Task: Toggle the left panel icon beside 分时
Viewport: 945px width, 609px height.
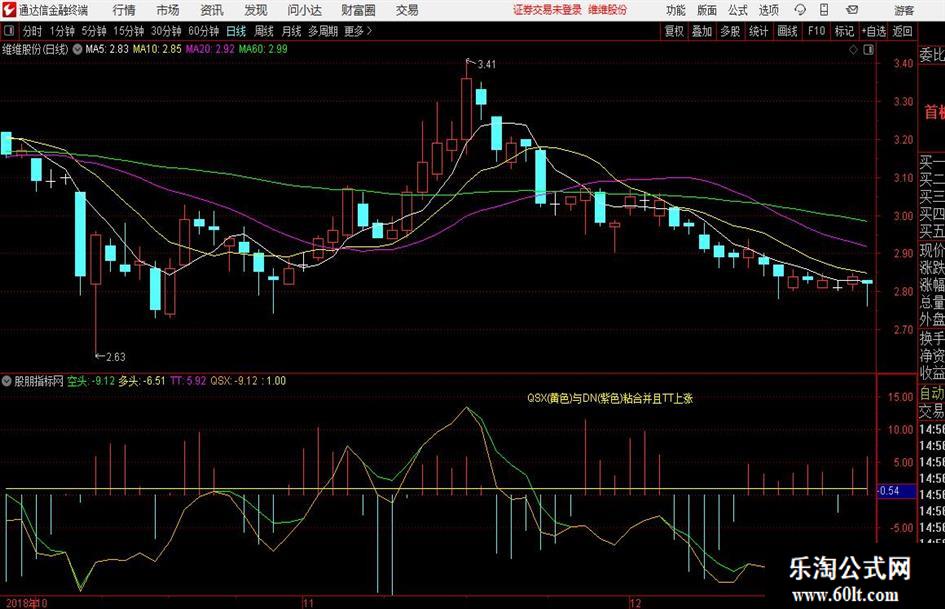Action: click(x=8, y=31)
